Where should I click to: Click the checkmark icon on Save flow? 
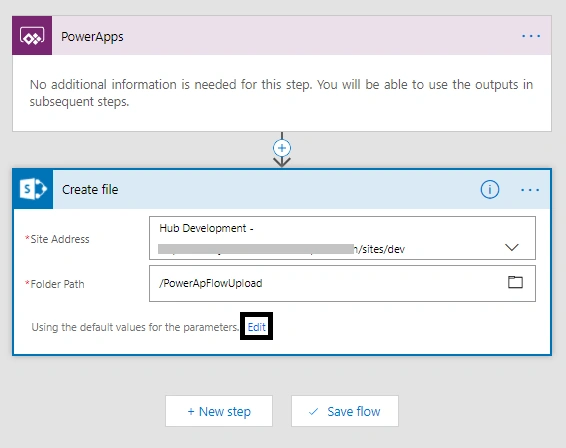(x=314, y=411)
